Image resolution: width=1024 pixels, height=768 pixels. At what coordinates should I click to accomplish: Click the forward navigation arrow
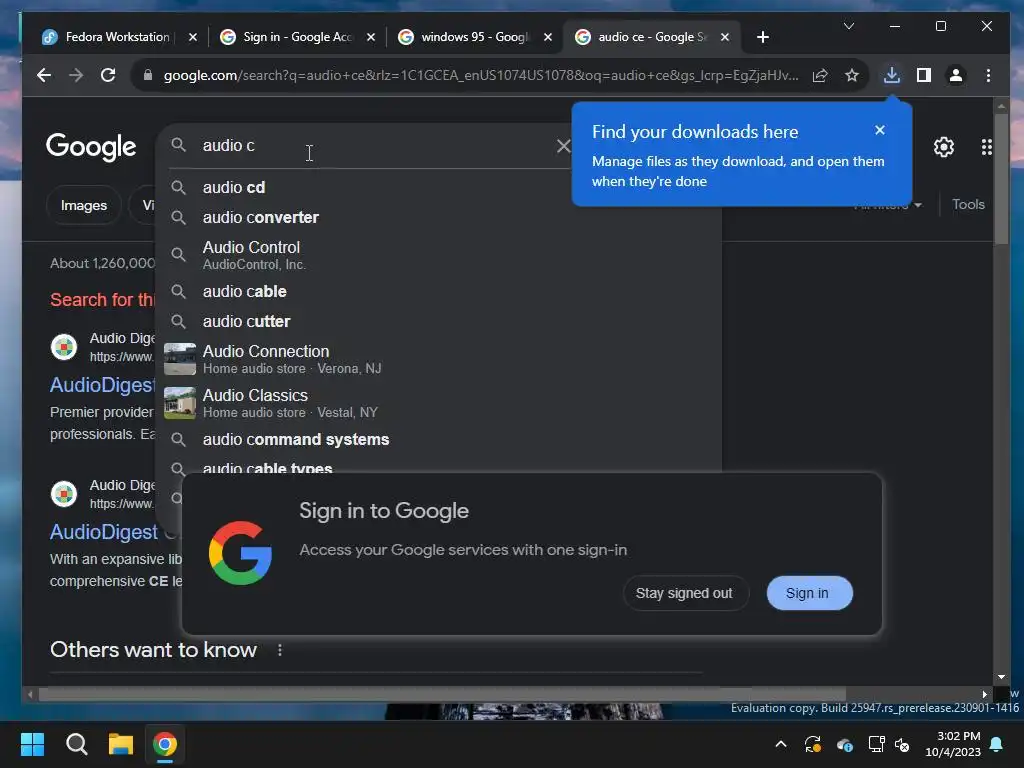pos(76,75)
